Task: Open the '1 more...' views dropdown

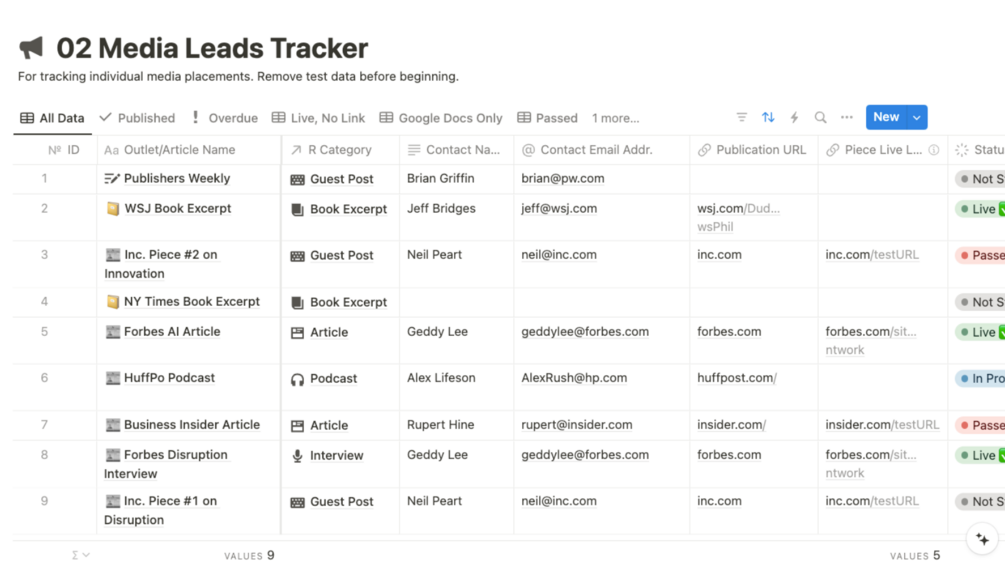Action: click(615, 118)
